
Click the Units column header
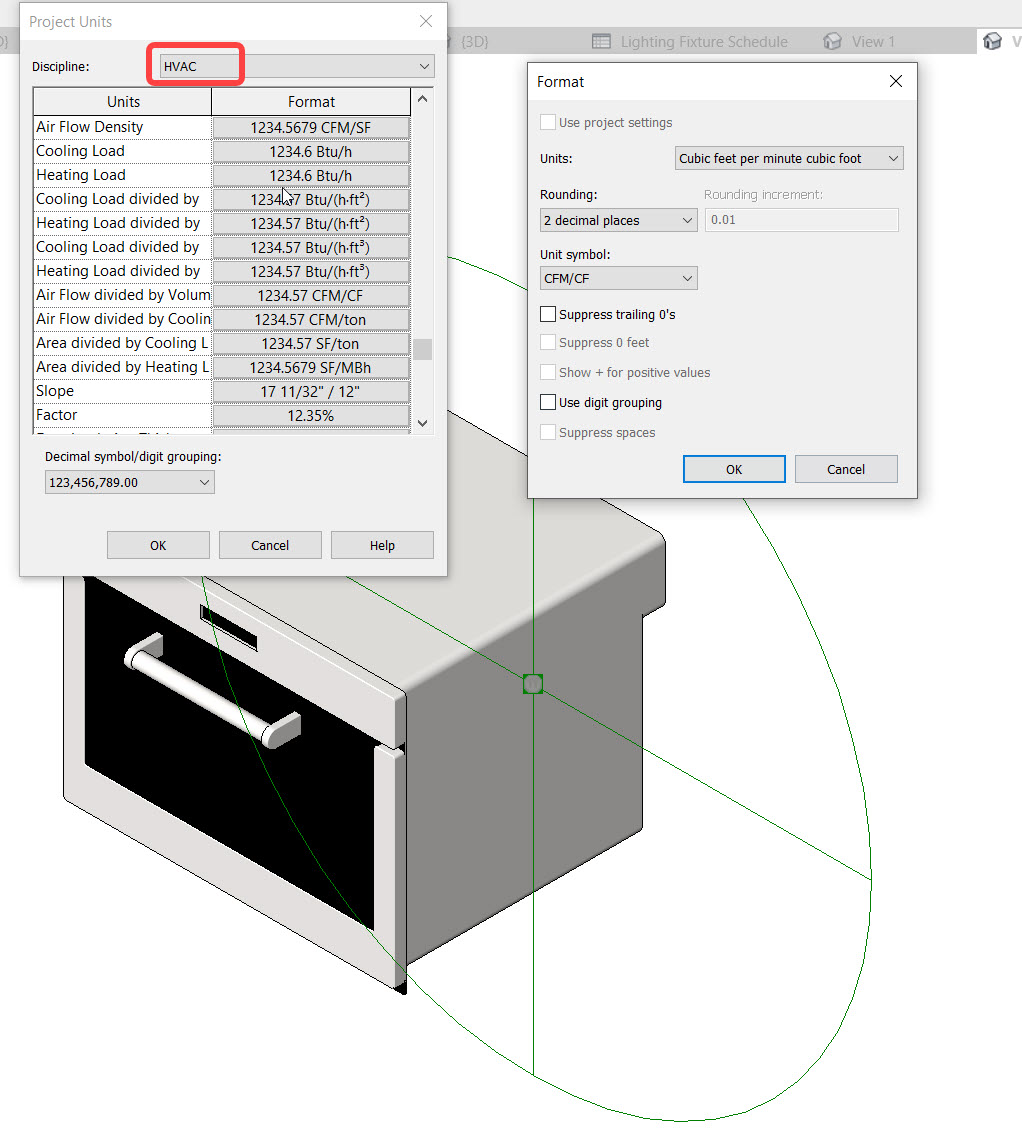click(x=123, y=102)
